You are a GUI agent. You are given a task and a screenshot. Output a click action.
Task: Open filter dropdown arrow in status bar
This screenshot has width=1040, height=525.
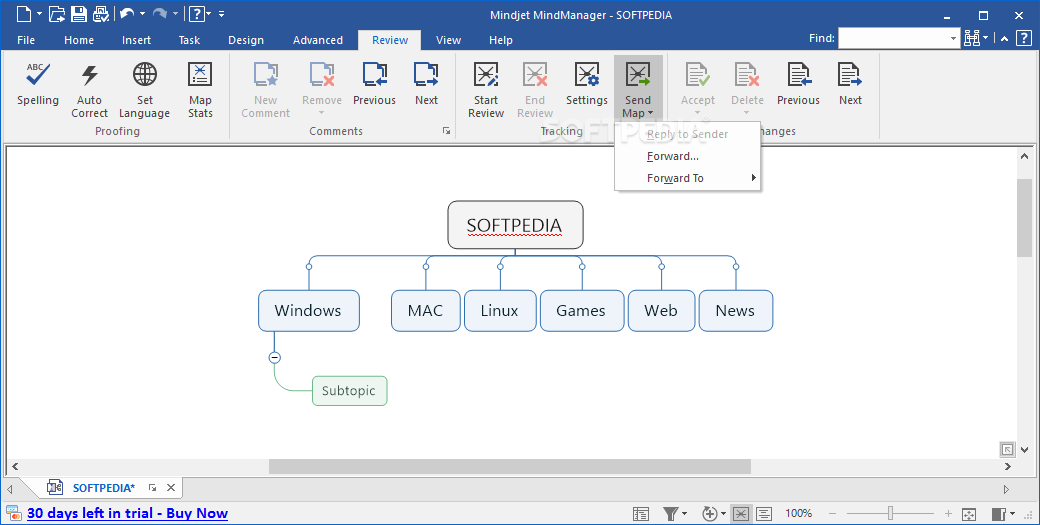coord(684,514)
